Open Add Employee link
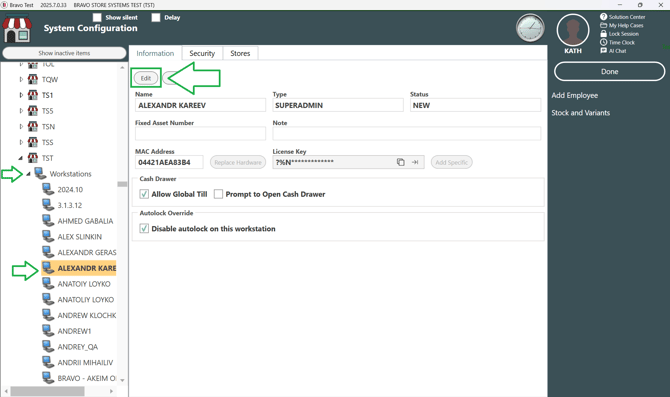This screenshot has height=397, width=670. (574, 95)
